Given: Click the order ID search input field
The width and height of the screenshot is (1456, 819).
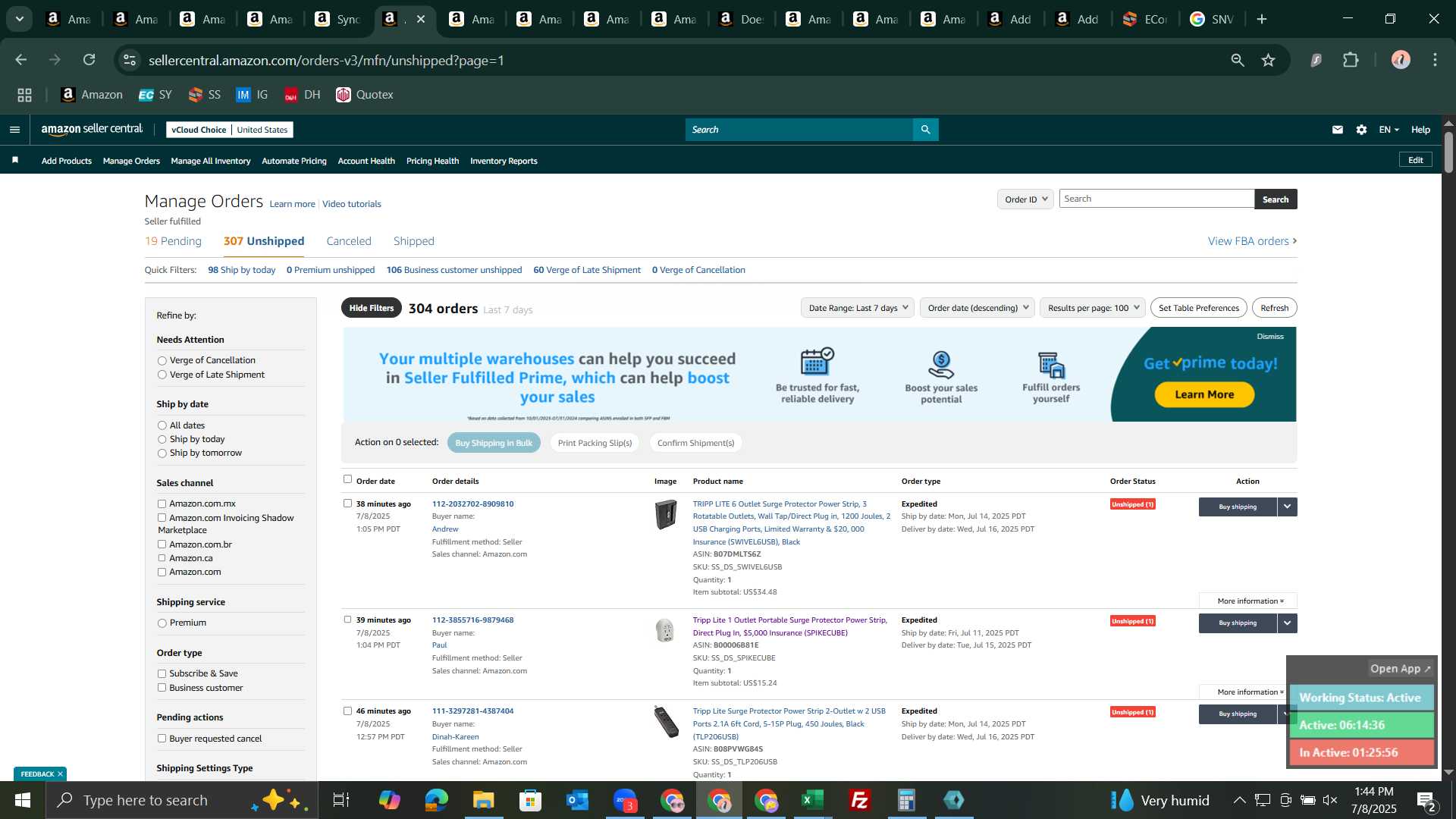Looking at the screenshot, I should point(1156,199).
